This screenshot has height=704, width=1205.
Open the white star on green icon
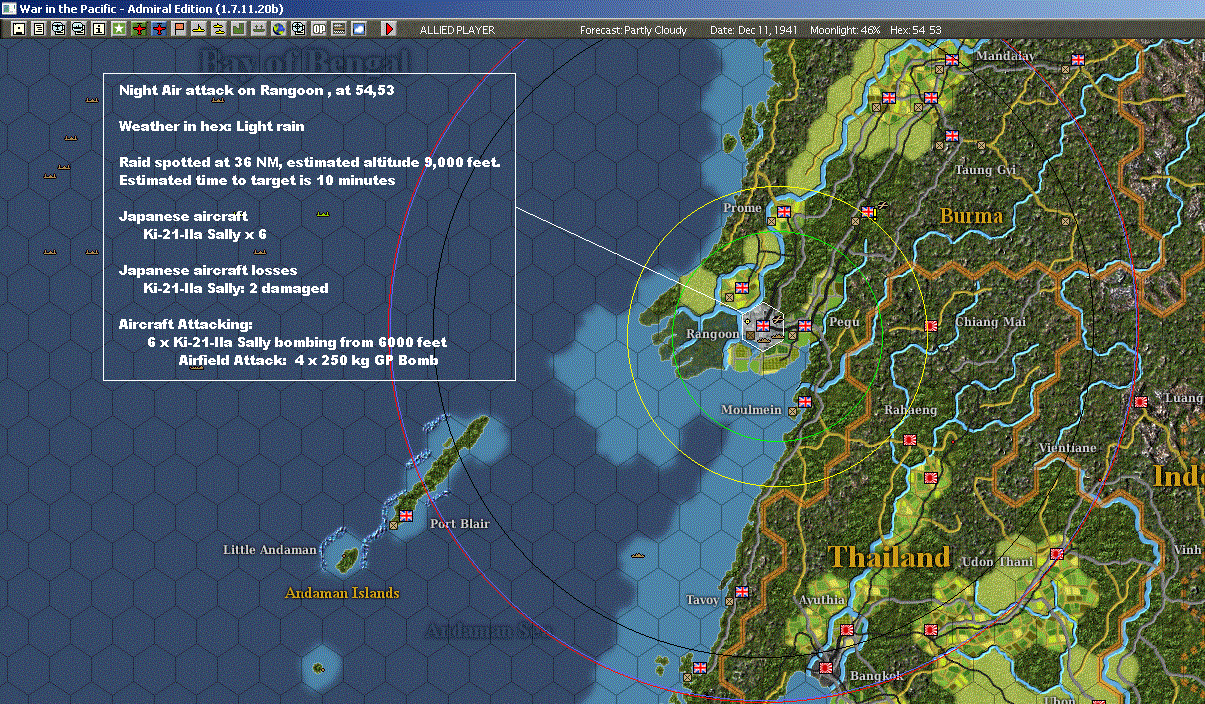tap(119, 30)
